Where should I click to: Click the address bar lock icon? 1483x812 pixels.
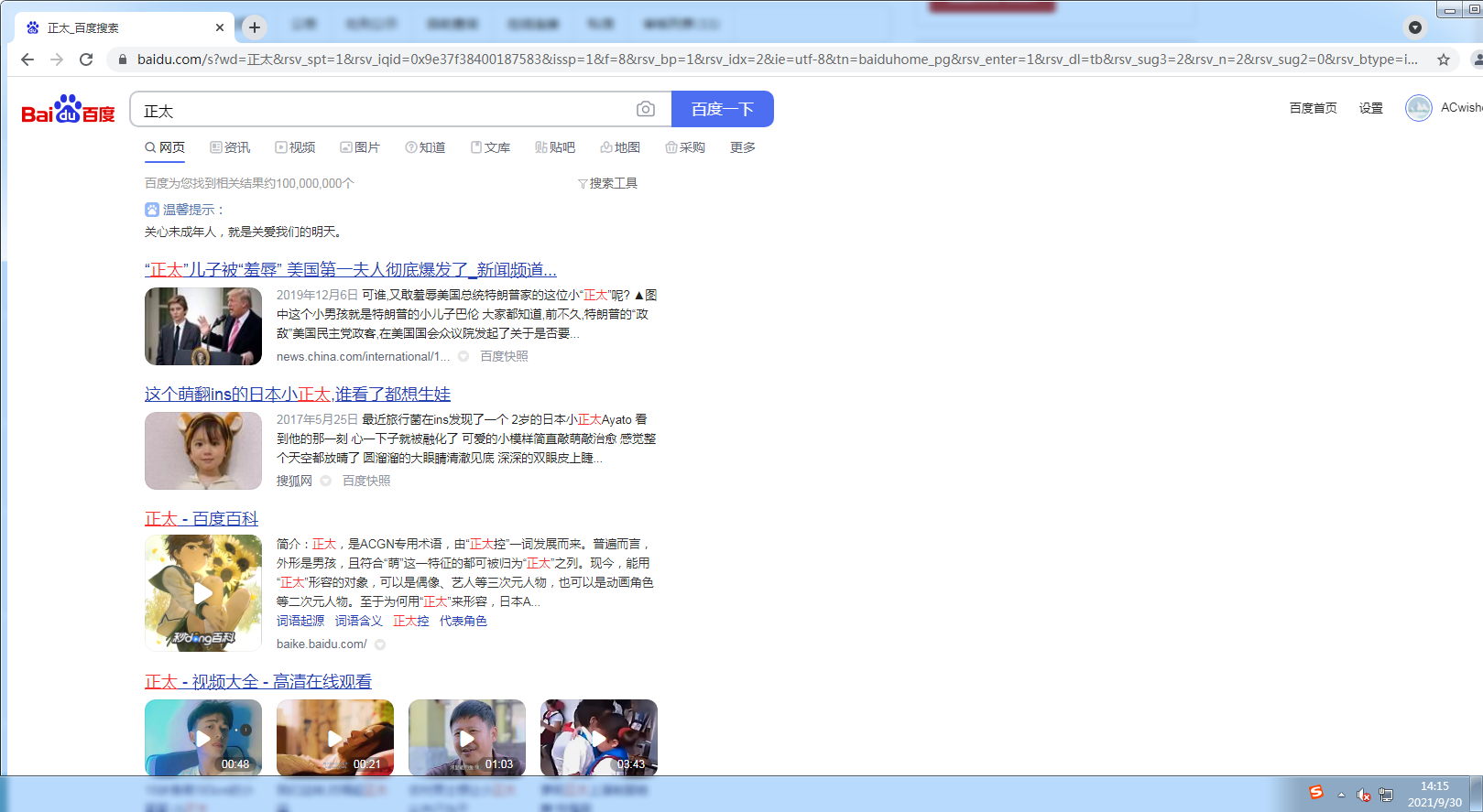click(122, 60)
